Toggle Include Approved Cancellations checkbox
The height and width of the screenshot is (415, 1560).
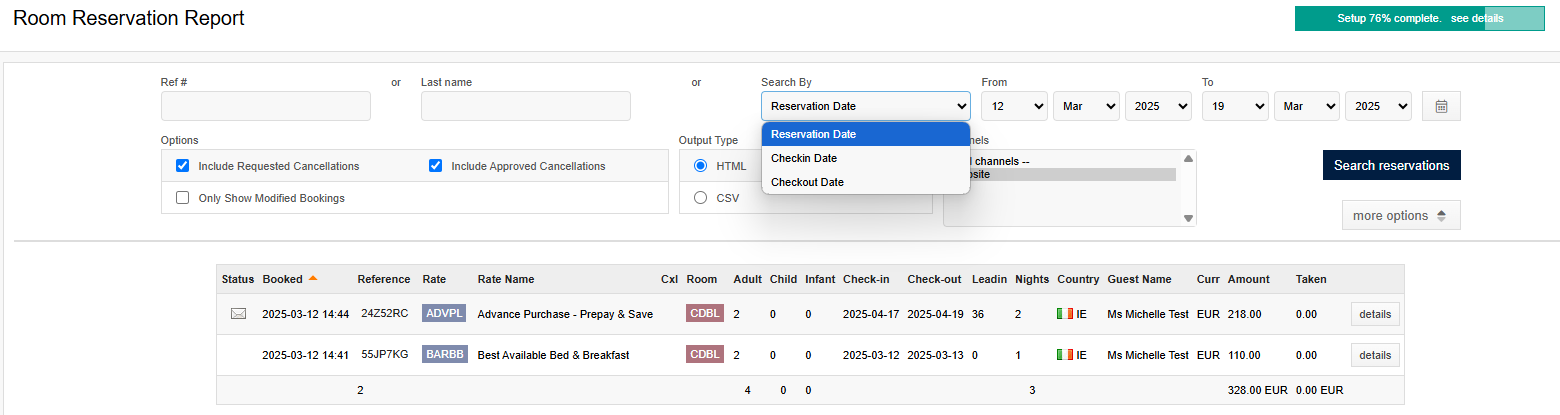435,166
